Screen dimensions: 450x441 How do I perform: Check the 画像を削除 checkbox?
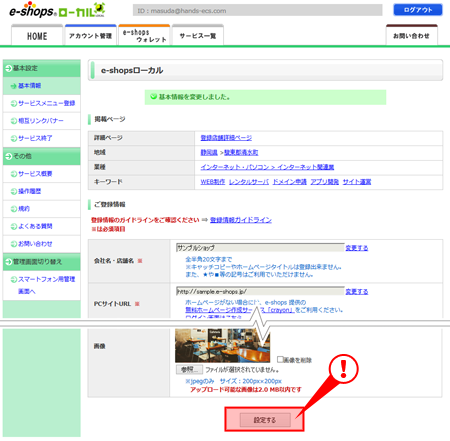(280, 359)
